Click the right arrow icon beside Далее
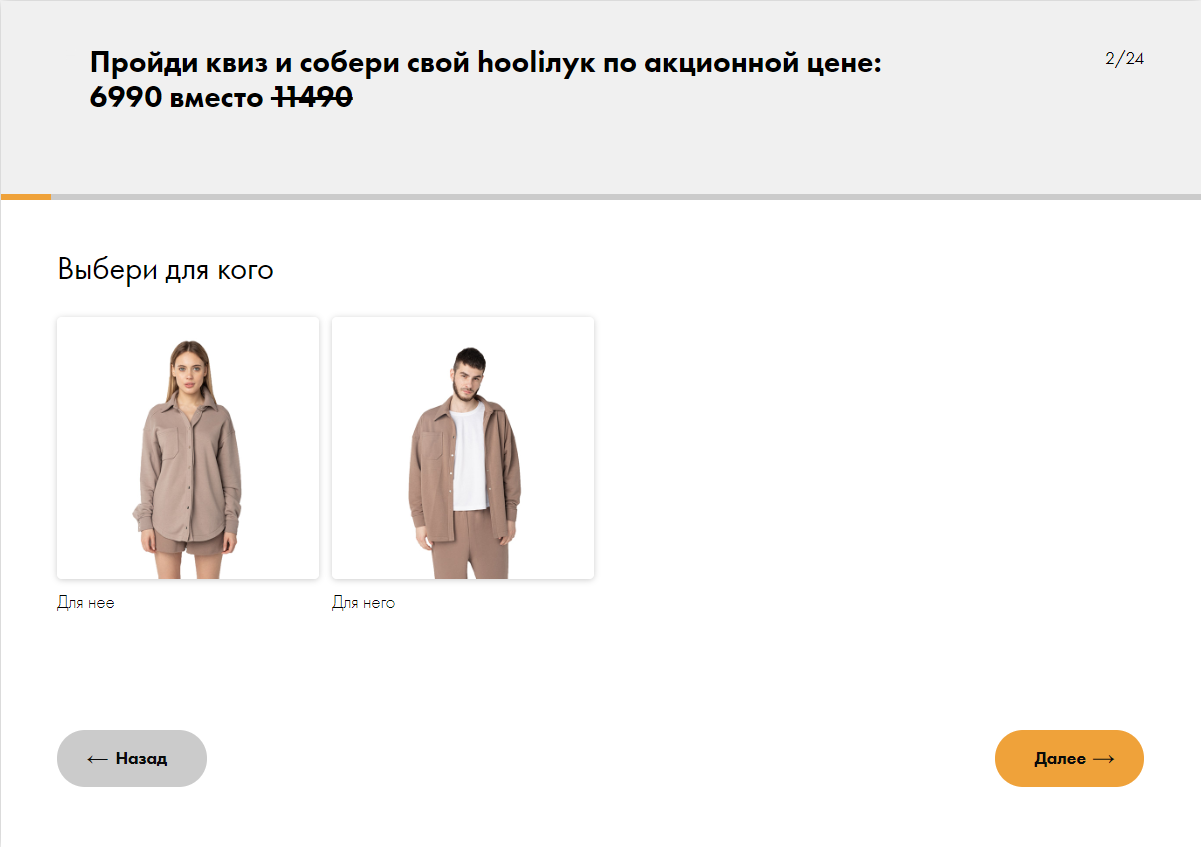1201x847 pixels. click(1103, 759)
